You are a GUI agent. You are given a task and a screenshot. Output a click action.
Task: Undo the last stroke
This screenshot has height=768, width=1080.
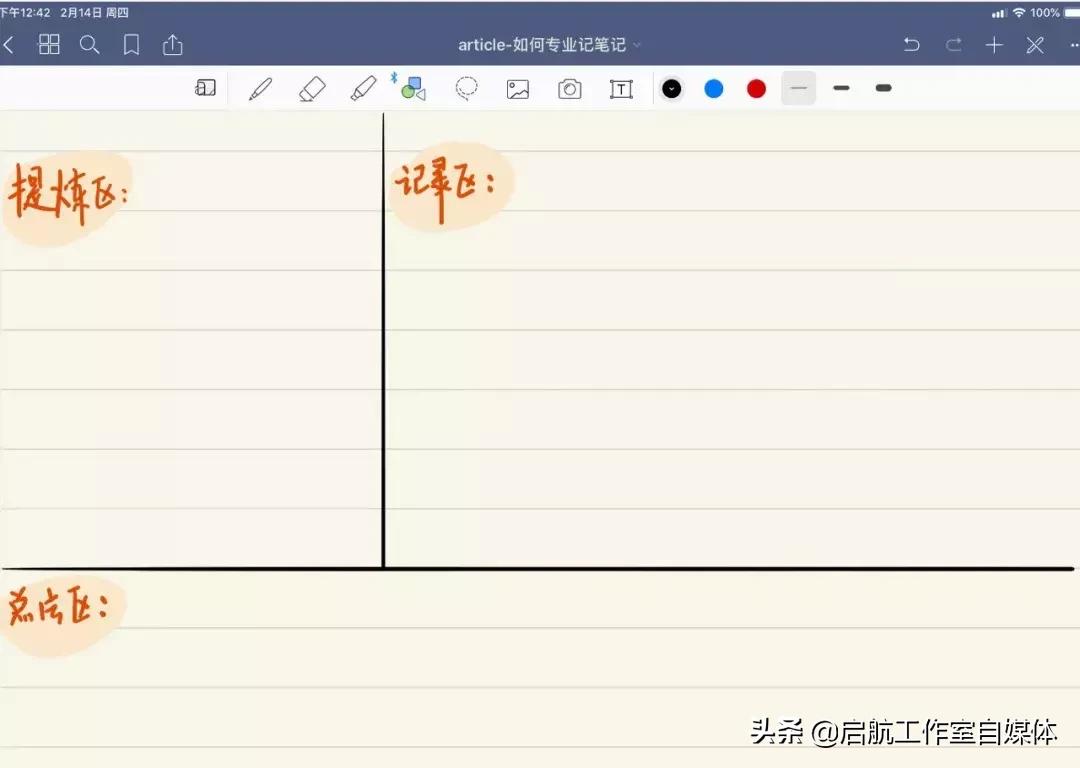pyautogui.click(x=911, y=44)
